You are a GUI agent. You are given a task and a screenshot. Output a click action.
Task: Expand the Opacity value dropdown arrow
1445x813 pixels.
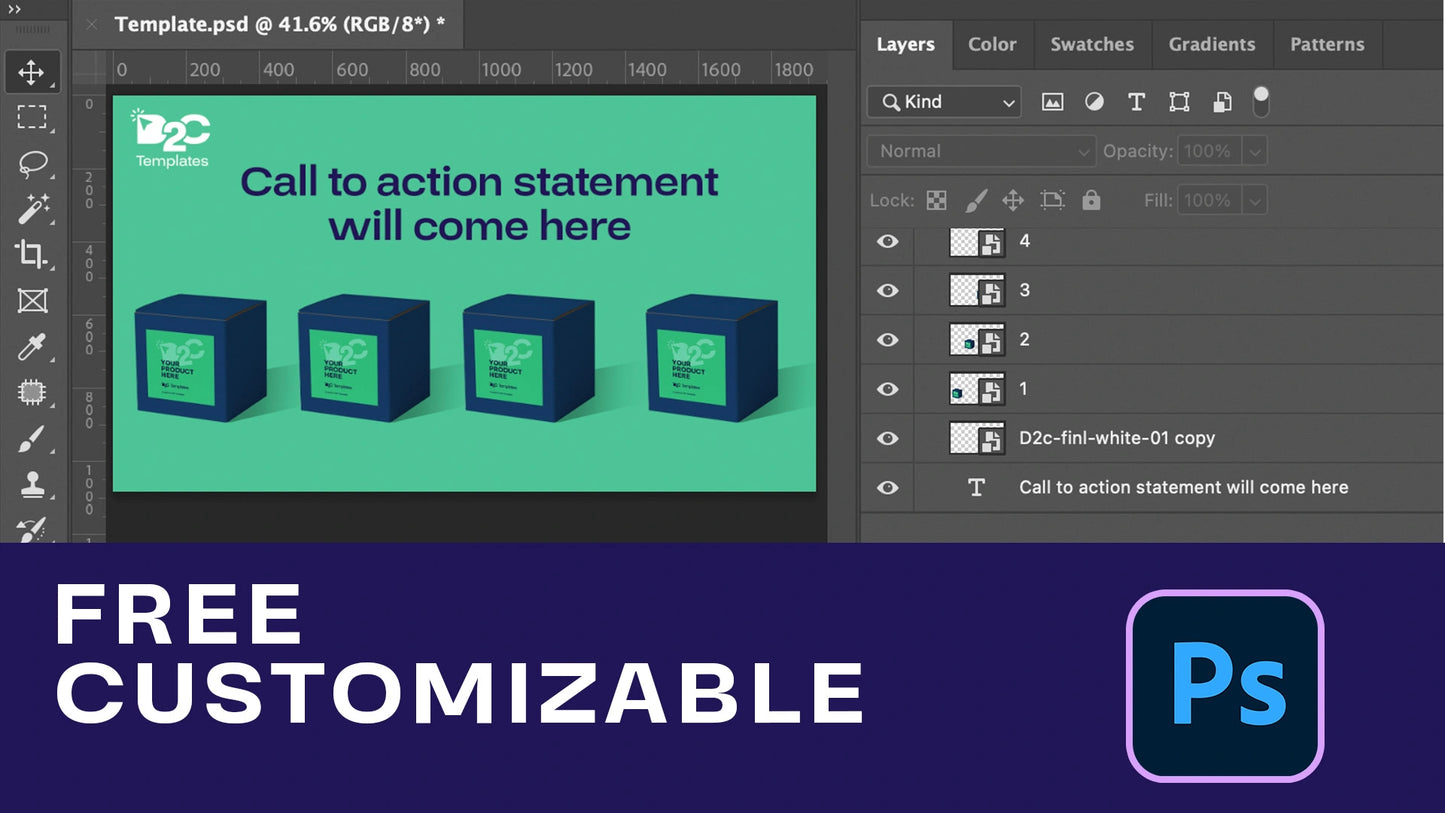tap(1255, 151)
